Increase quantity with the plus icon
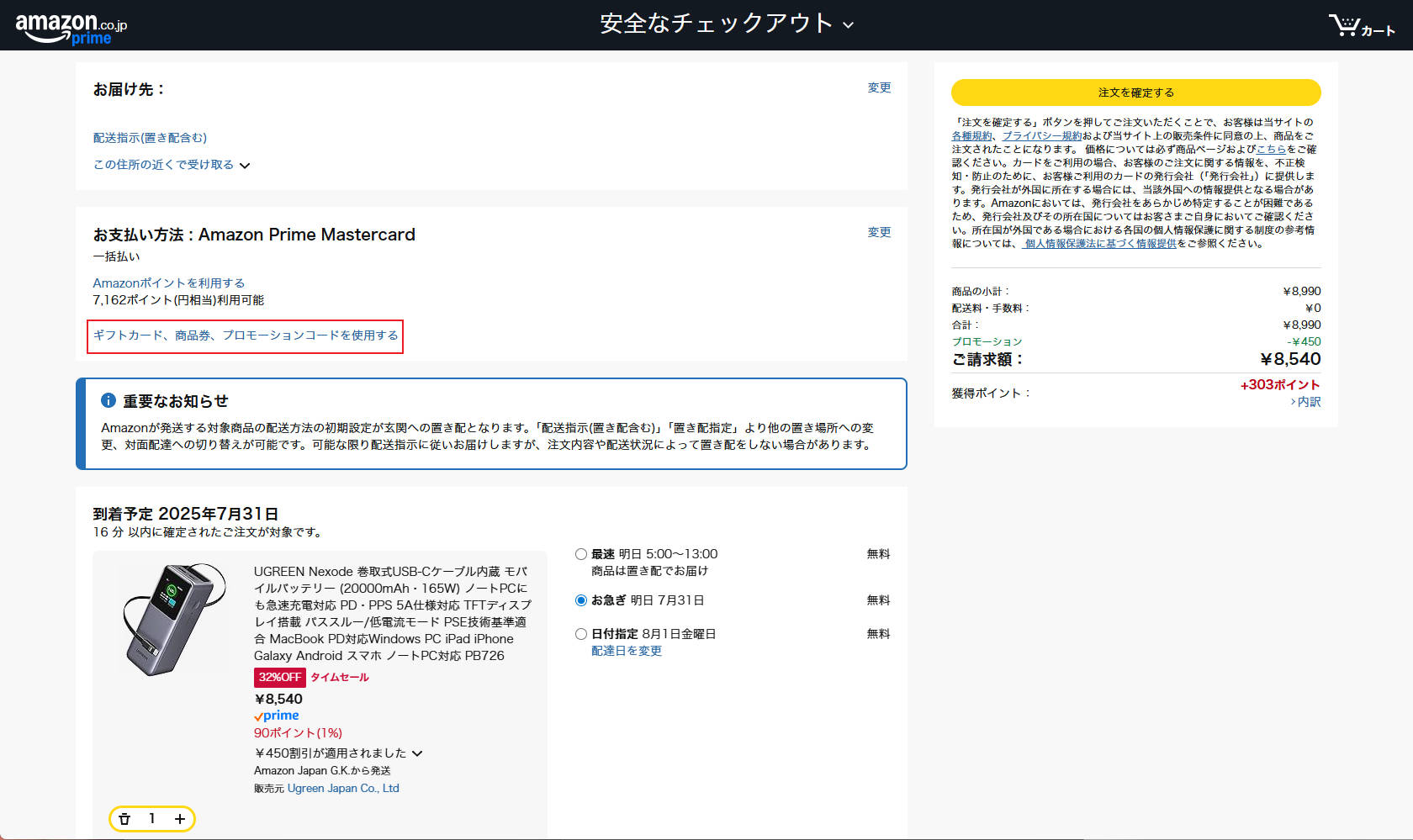Viewport: 1413px width, 840px height. coord(180,819)
